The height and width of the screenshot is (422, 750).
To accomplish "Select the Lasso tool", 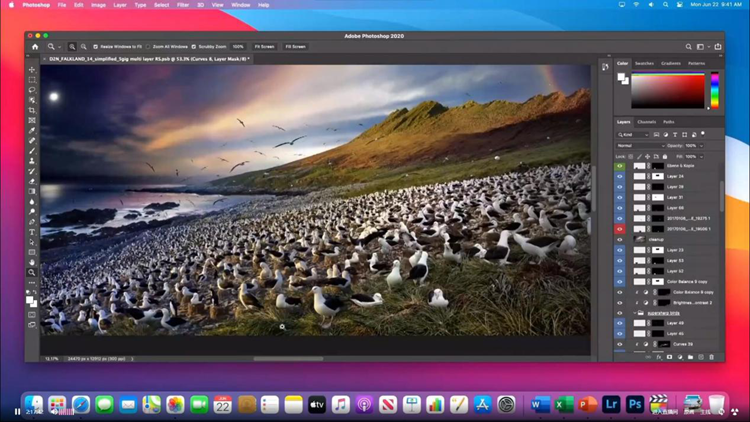I will click(32, 90).
